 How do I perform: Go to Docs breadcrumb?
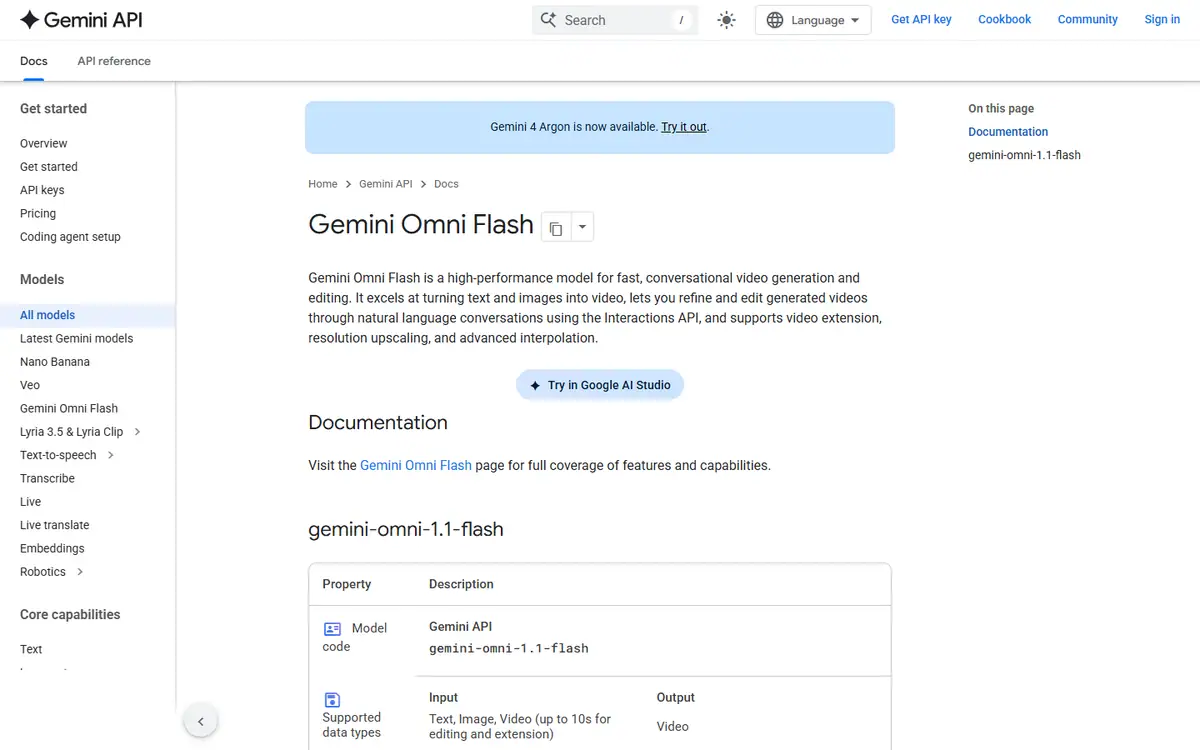click(x=446, y=184)
